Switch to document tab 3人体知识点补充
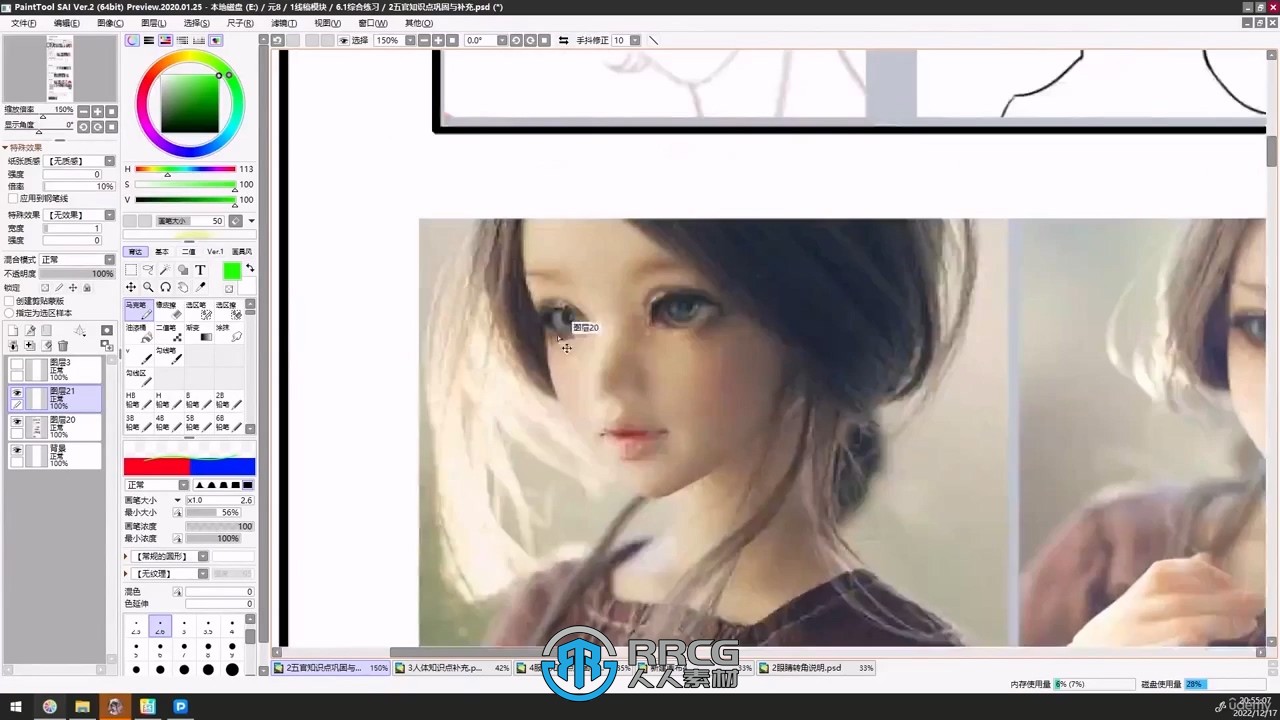The image size is (1280, 720). 452,668
